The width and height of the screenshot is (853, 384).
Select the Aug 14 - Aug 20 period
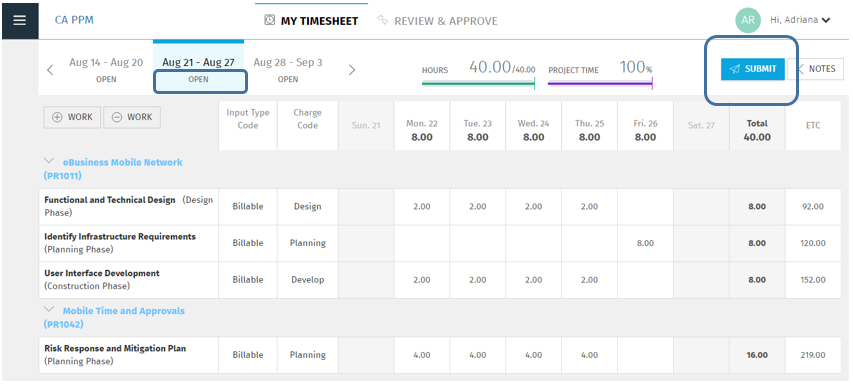[x=106, y=70]
